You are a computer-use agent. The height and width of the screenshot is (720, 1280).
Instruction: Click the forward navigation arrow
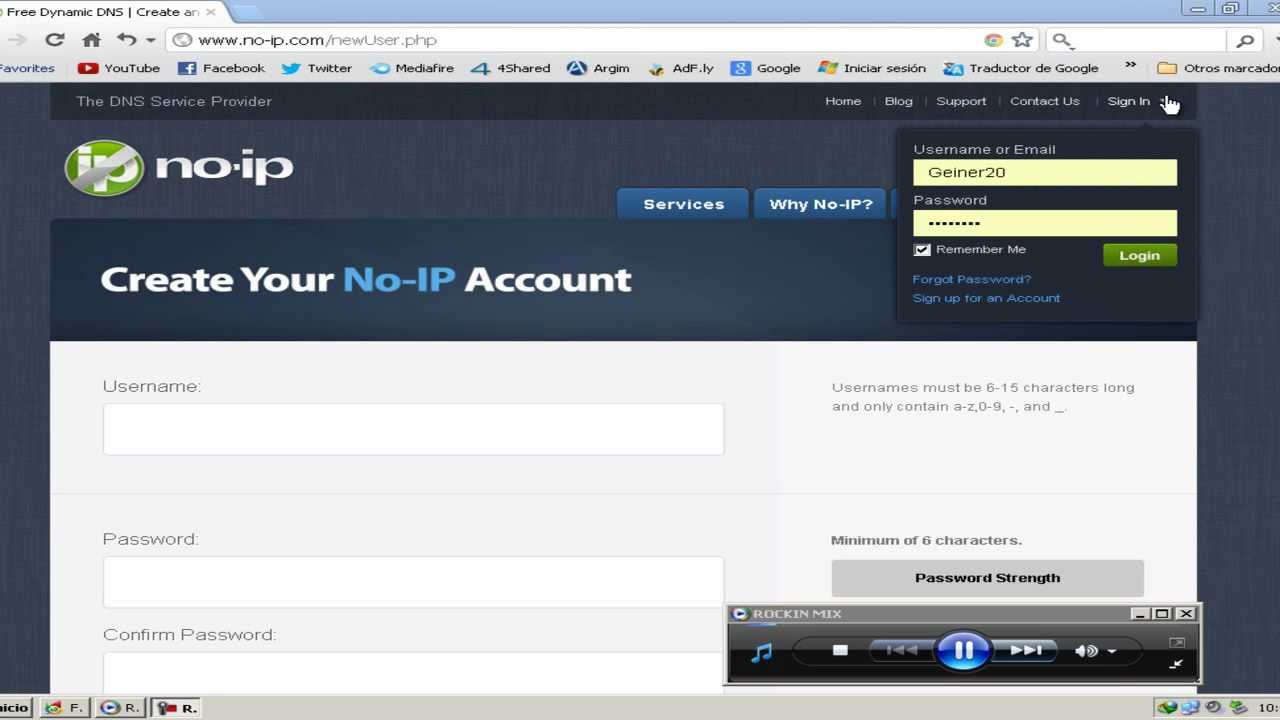coord(17,40)
